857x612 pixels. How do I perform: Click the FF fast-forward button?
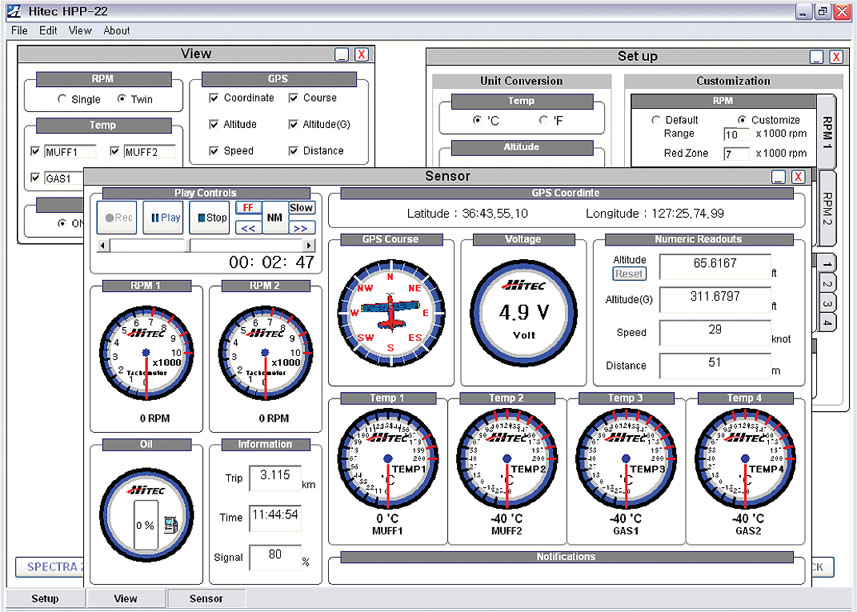pos(248,208)
